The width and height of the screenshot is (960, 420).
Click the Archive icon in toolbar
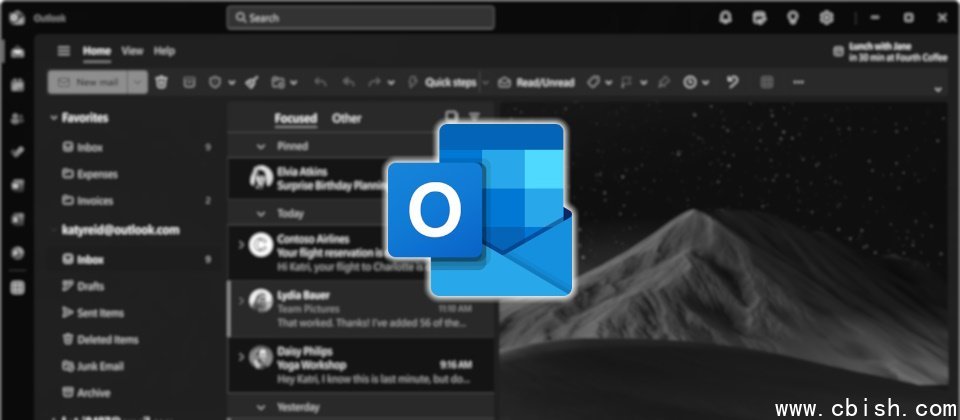(x=188, y=82)
